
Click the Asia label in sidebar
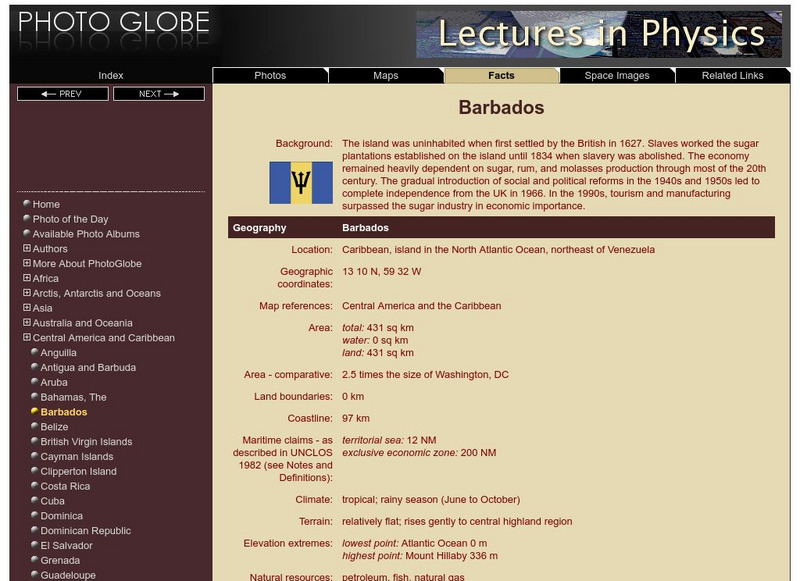click(x=43, y=308)
